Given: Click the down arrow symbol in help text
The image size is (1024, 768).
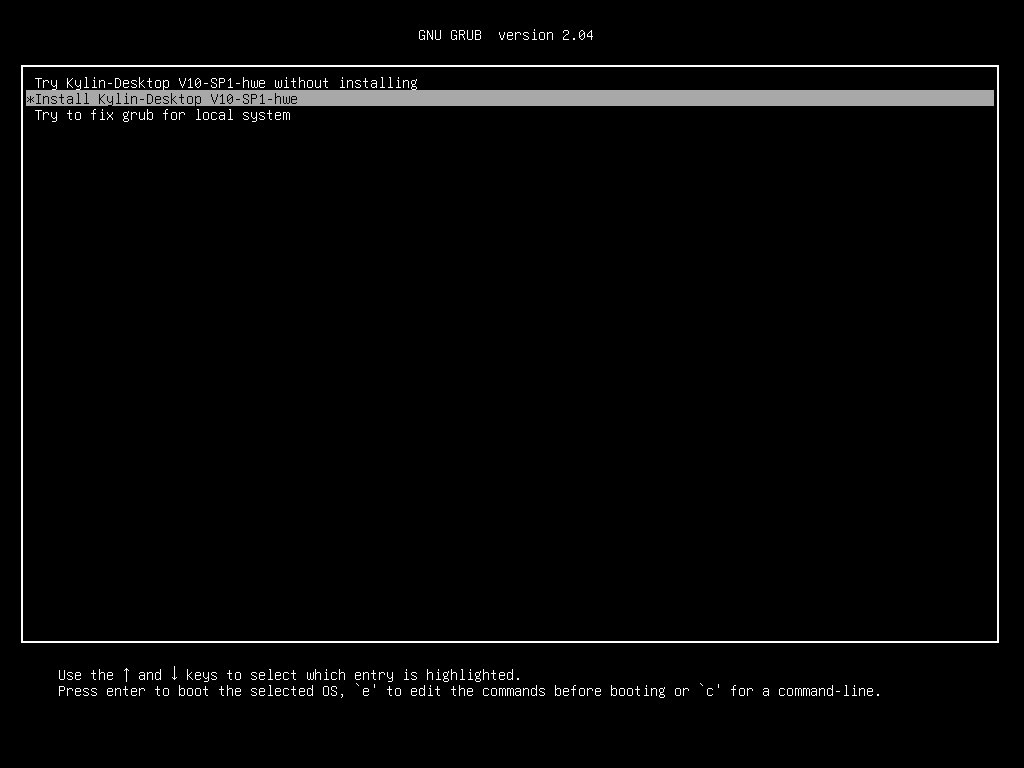Looking at the screenshot, I should 174,675.
